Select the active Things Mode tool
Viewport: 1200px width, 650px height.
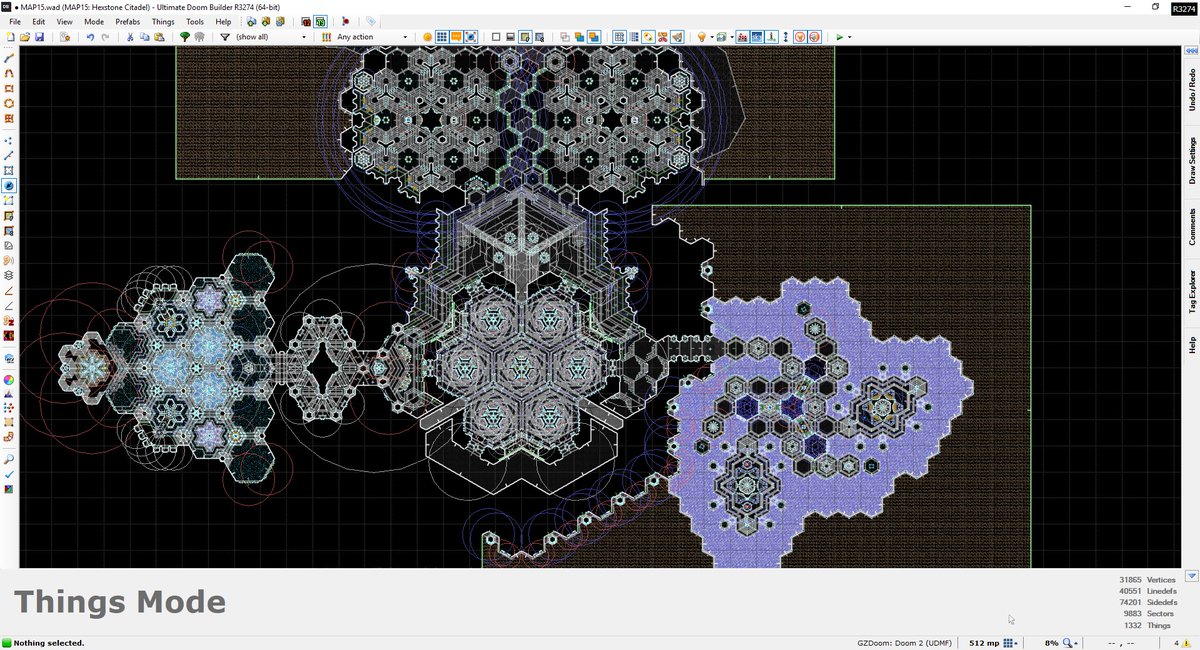click(x=9, y=185)
